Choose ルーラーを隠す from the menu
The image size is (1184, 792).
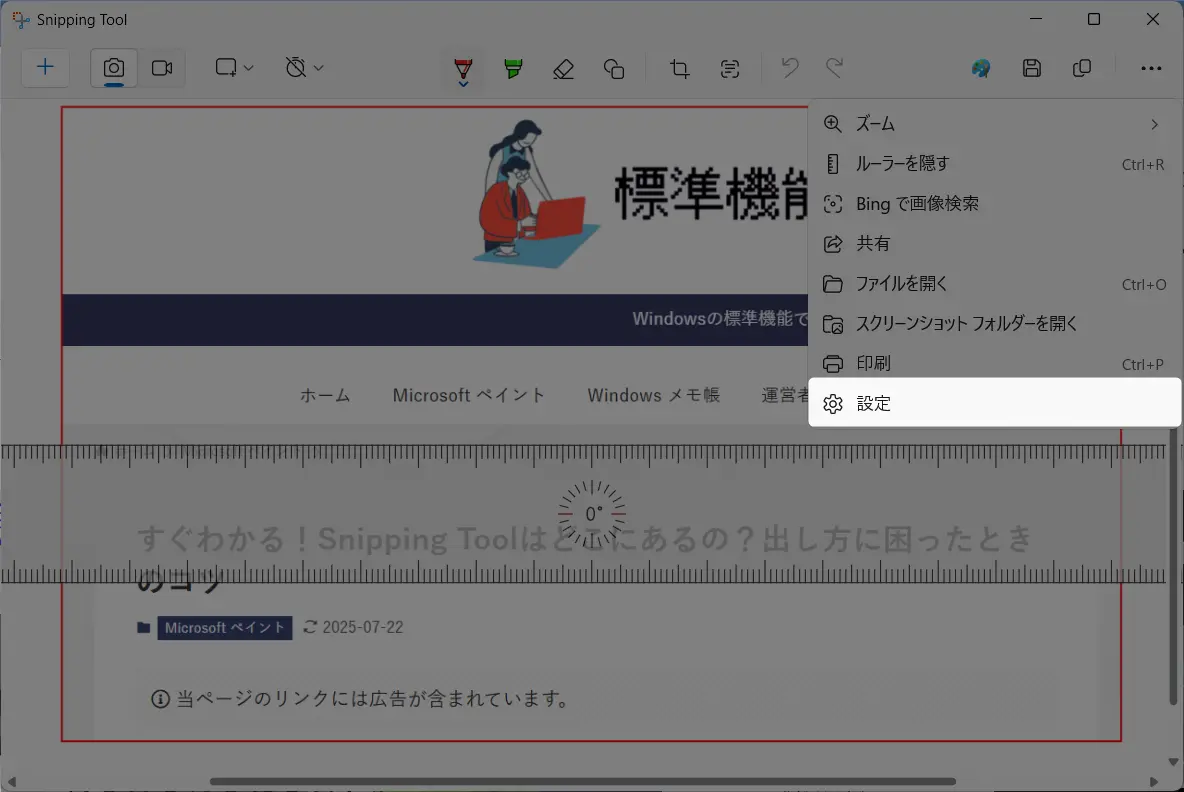(994, 164)
